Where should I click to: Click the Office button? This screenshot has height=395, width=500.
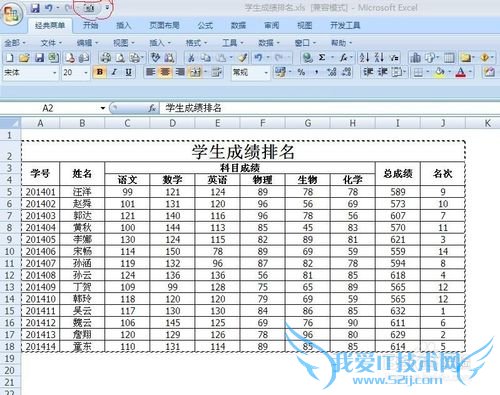[11, 14]
